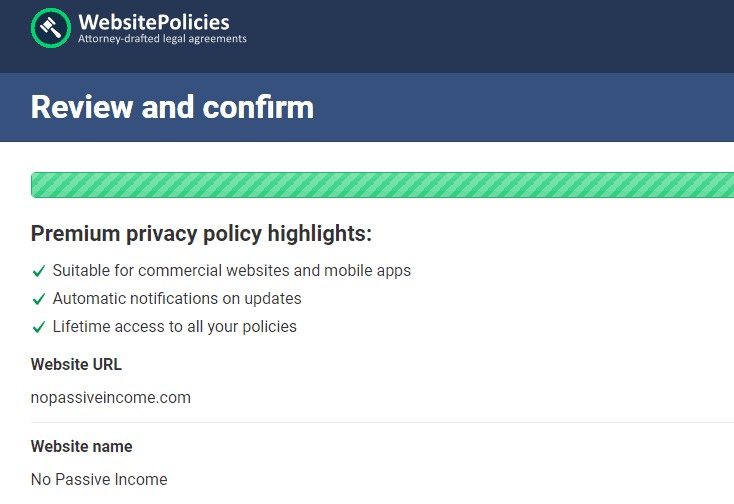This screenshot has height=504, width=734.
Task: Click the checkmark beside Automatic notifications
Action: pyautogui.click(x=39, y=299)
